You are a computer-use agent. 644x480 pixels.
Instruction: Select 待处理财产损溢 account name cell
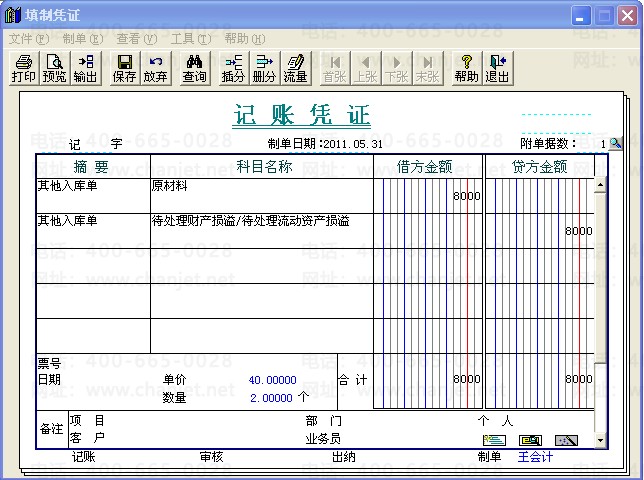[261, 230]
